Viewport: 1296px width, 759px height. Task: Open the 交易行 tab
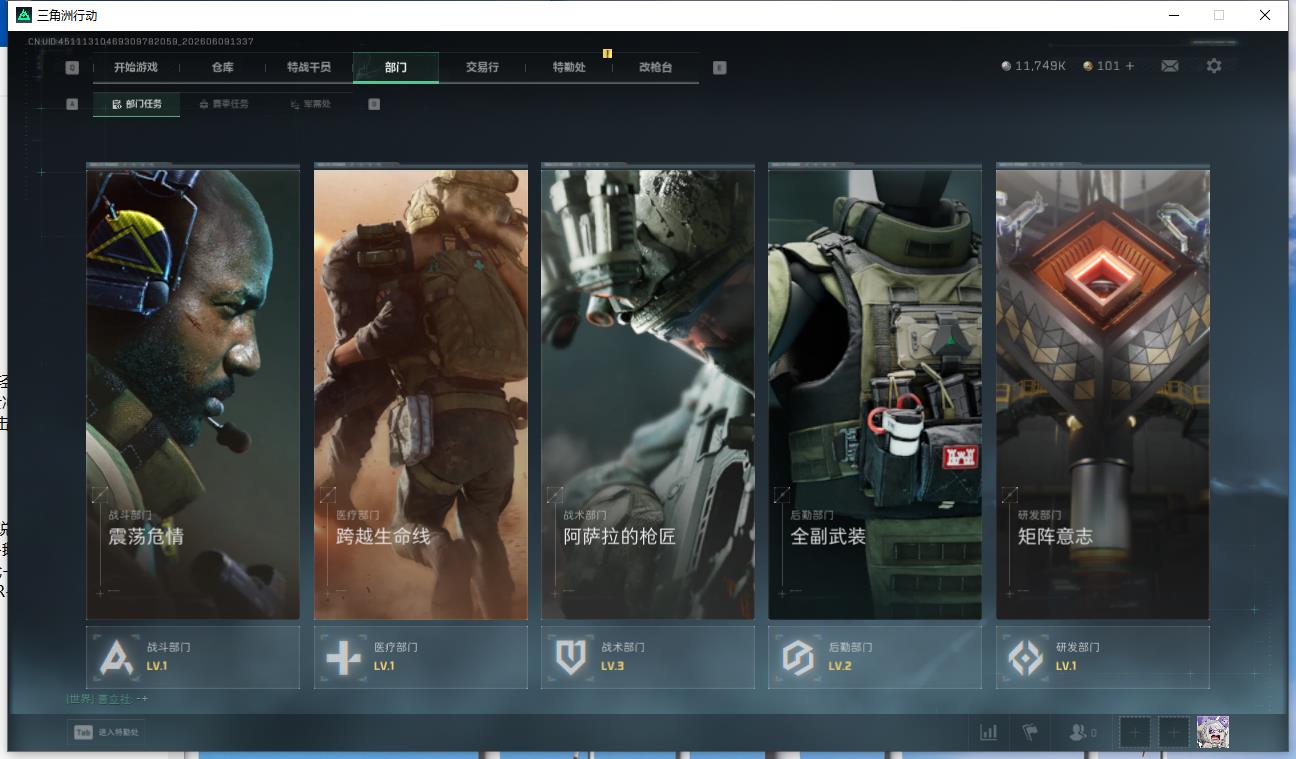(x=482, y=67)
